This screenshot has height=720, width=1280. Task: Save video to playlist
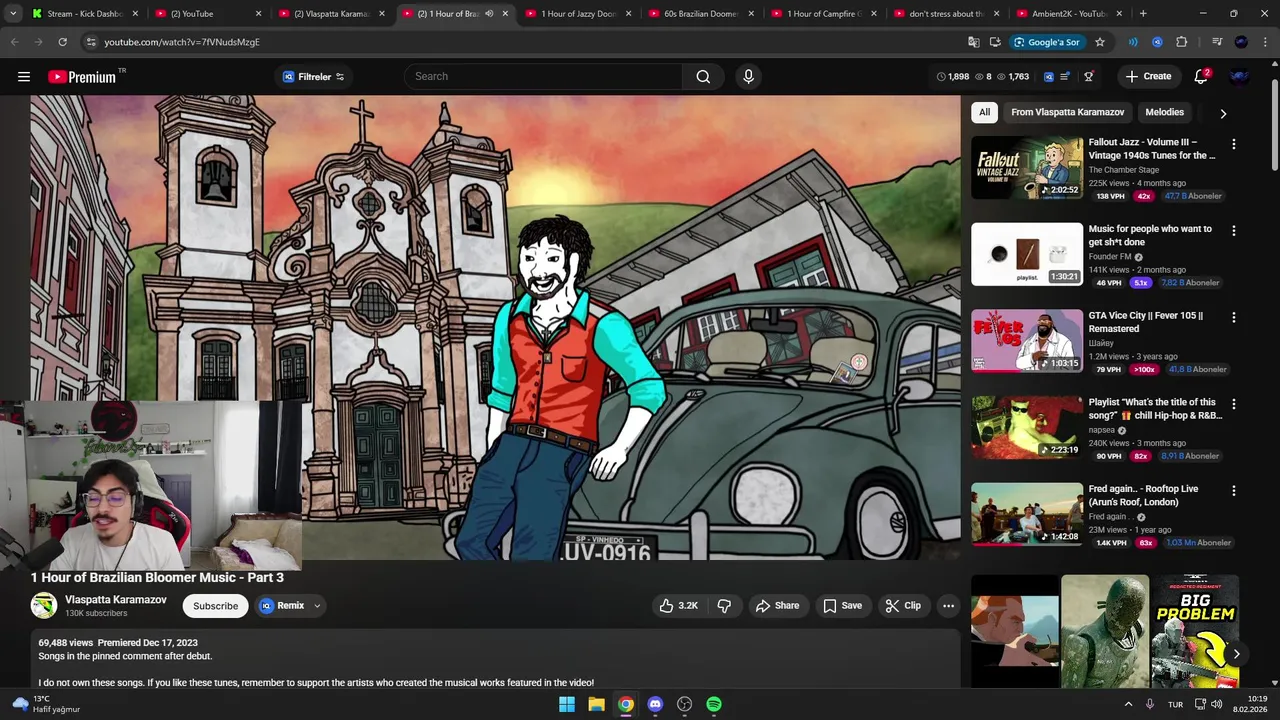pos(842,605)
